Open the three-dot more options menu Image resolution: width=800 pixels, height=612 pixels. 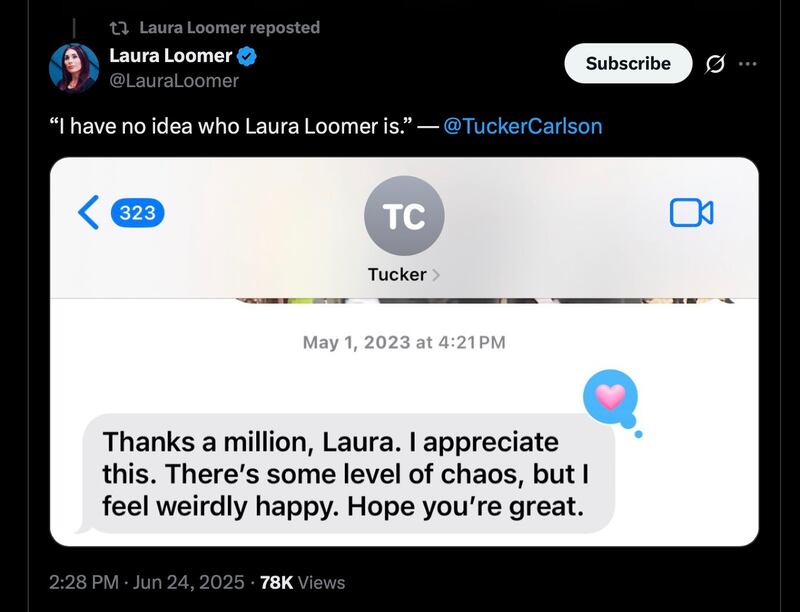pos(748,64)
